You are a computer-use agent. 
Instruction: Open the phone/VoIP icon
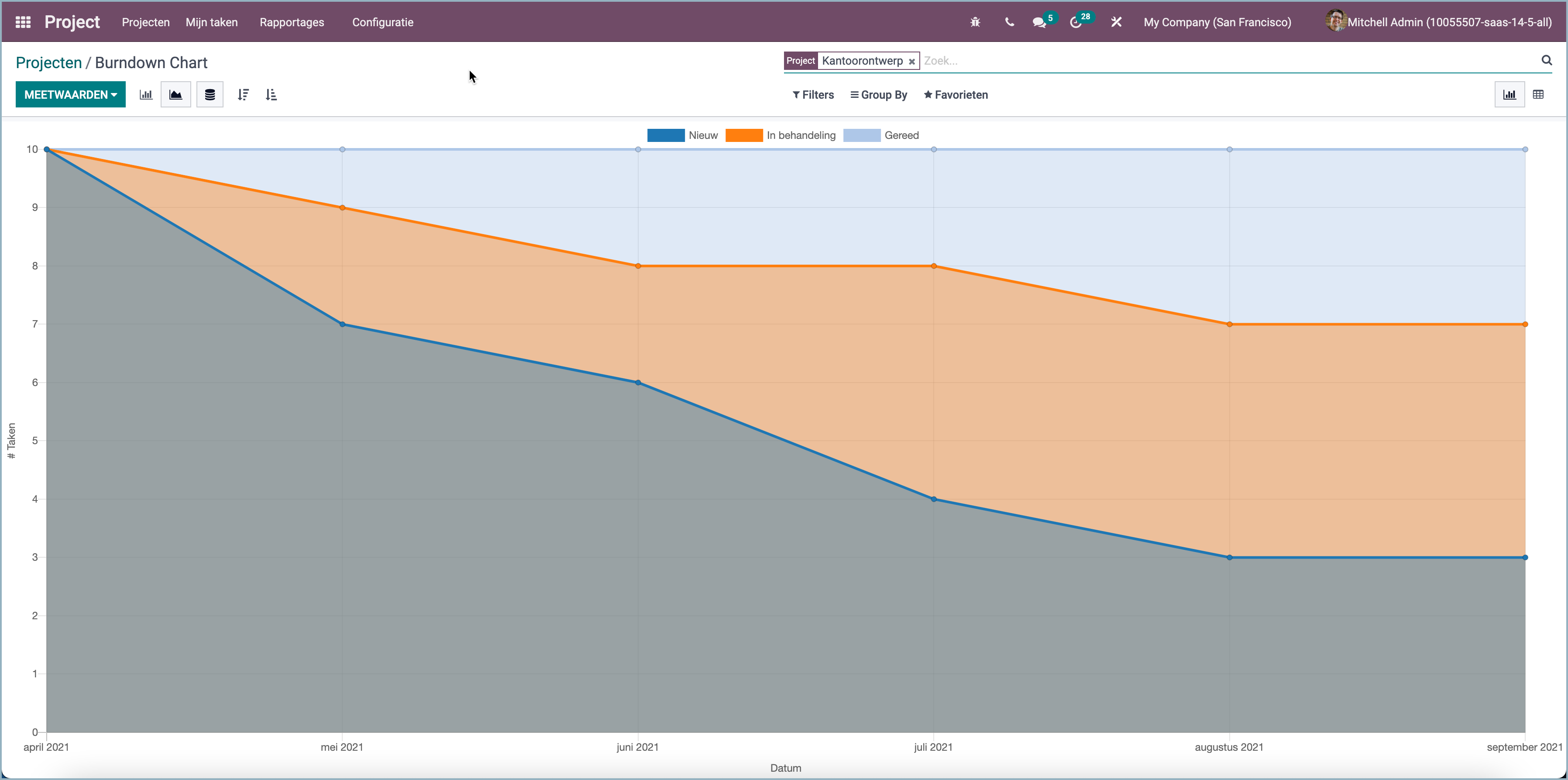pyautogui.click(x=1009, y=21)
